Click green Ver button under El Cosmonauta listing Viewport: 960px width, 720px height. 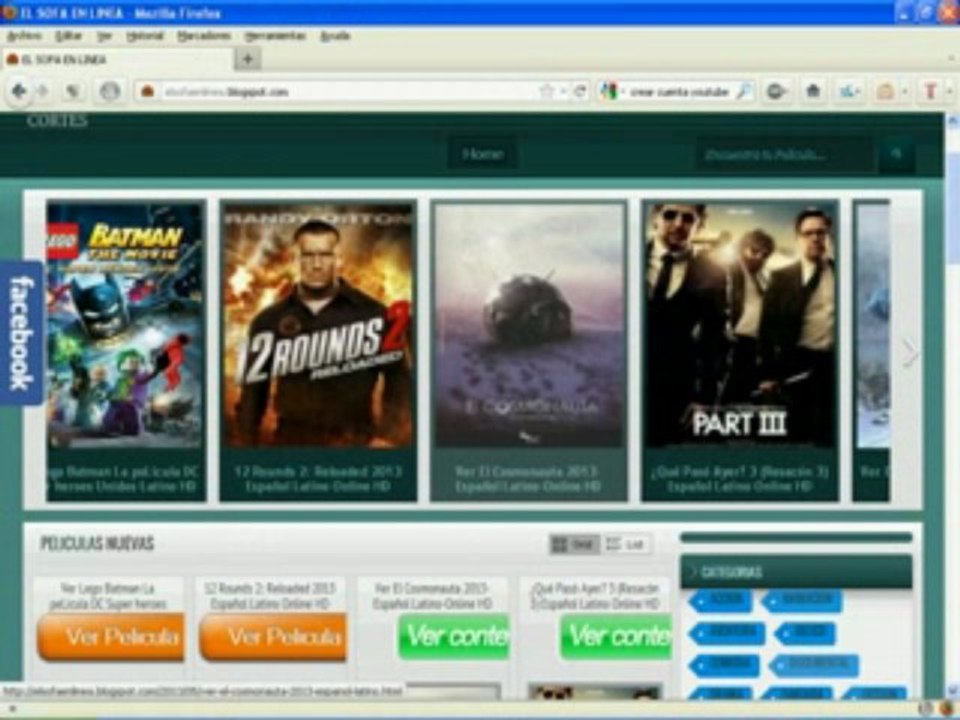coord(454,637)
